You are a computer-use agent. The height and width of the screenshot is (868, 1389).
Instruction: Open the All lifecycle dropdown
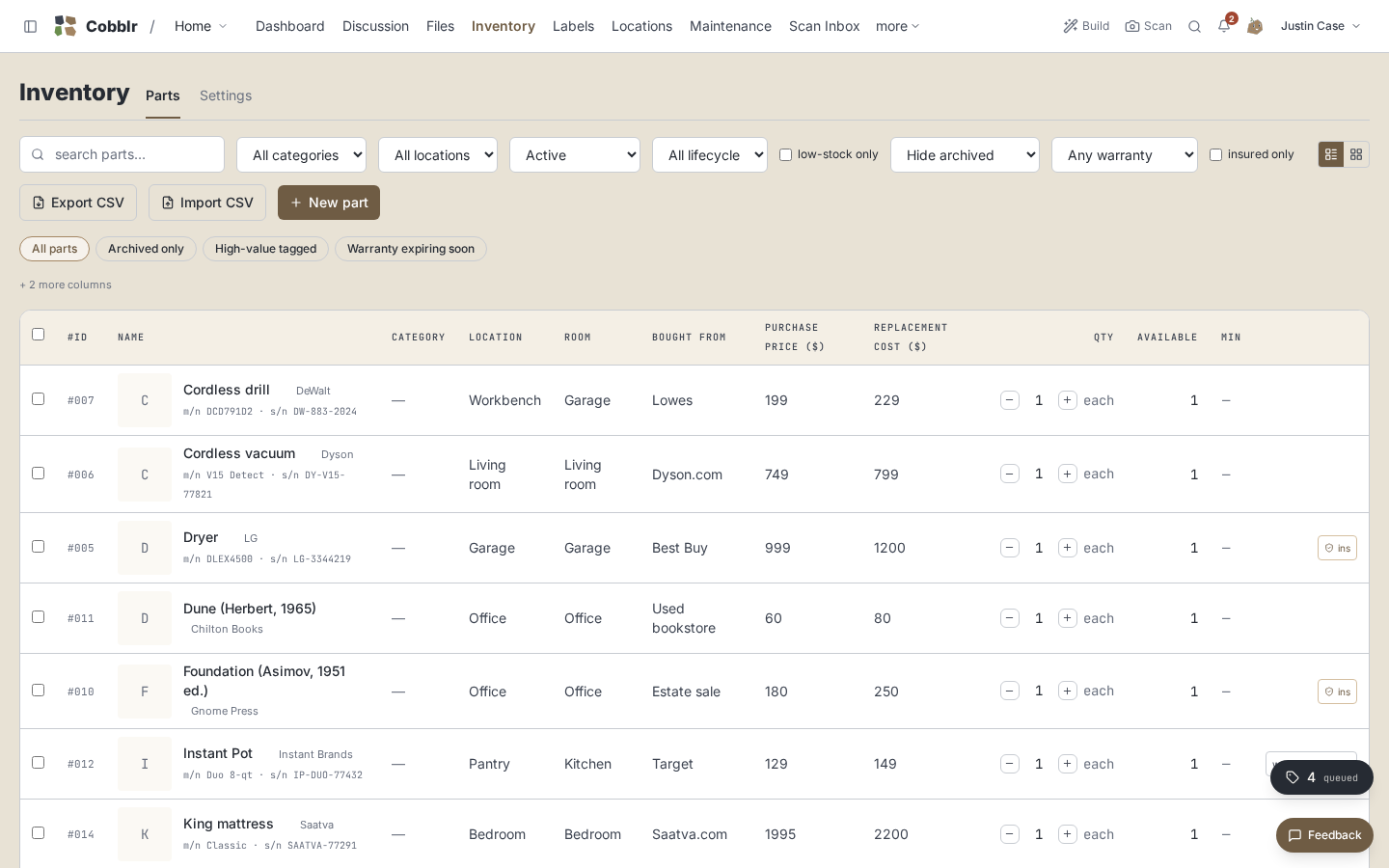tap(710, 154)
